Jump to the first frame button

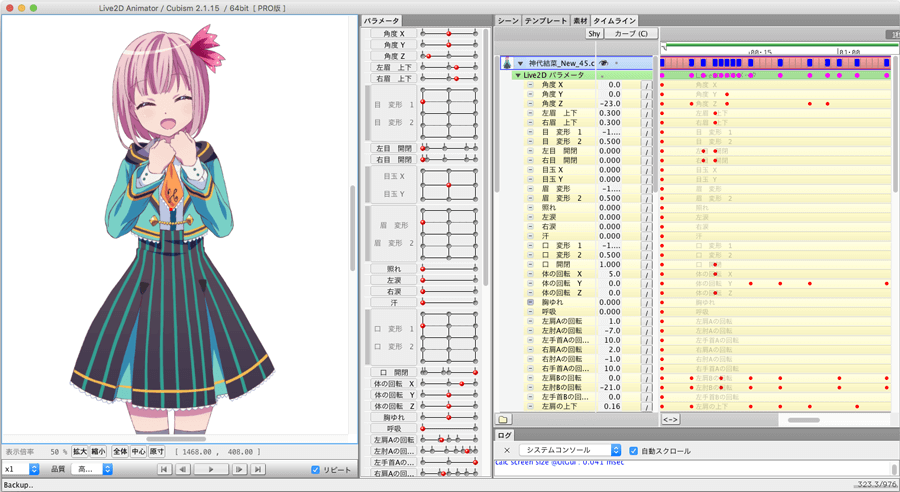(164, 470)
